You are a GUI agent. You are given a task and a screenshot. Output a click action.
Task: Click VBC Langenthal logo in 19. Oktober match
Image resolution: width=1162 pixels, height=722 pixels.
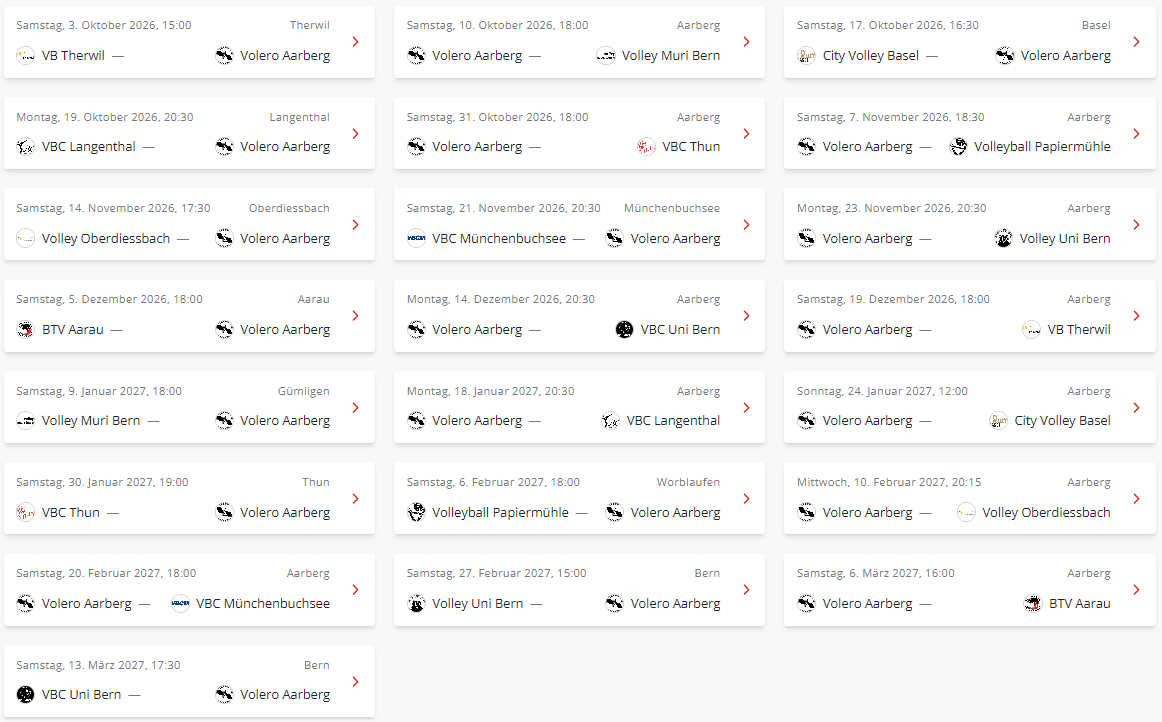click(x=26, y=147)
